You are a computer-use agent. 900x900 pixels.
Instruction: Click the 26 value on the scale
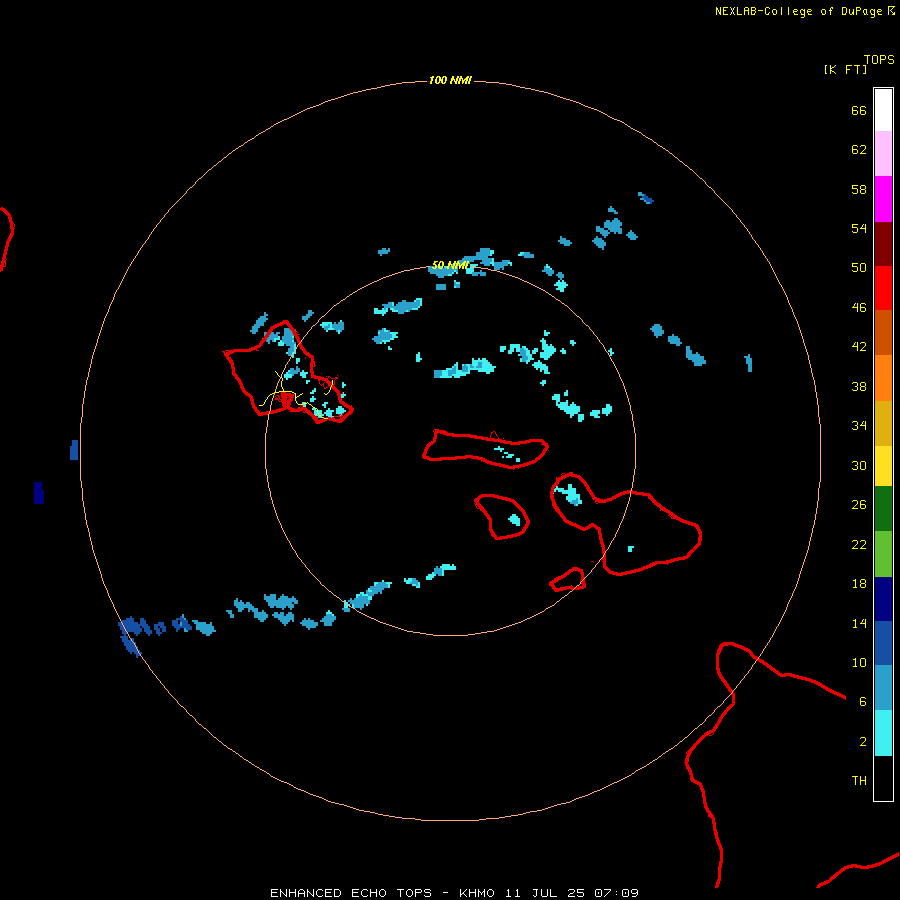[x=859, y=505]
